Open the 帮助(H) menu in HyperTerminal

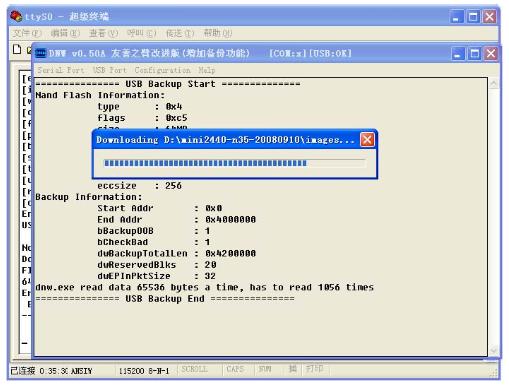(218, 33)
